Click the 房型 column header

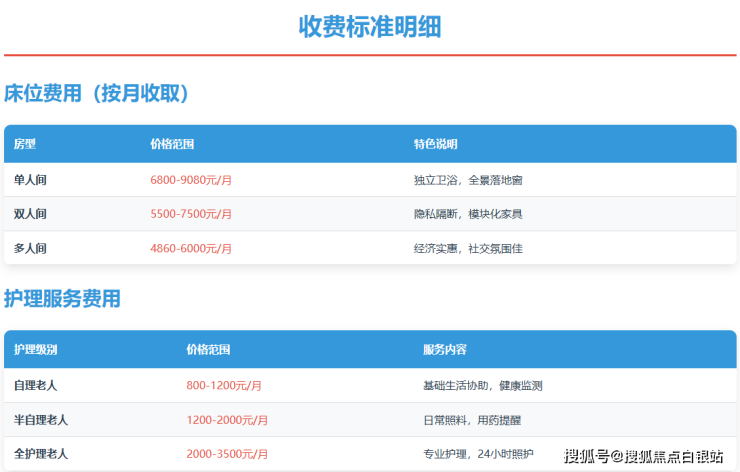25,144
